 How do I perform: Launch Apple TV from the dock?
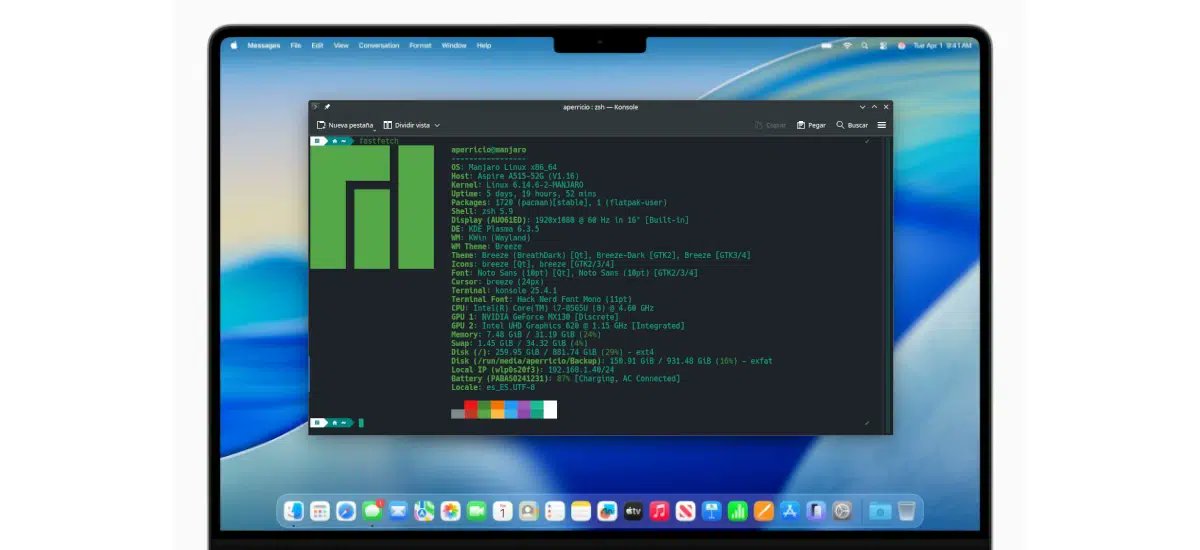[632, 511]
